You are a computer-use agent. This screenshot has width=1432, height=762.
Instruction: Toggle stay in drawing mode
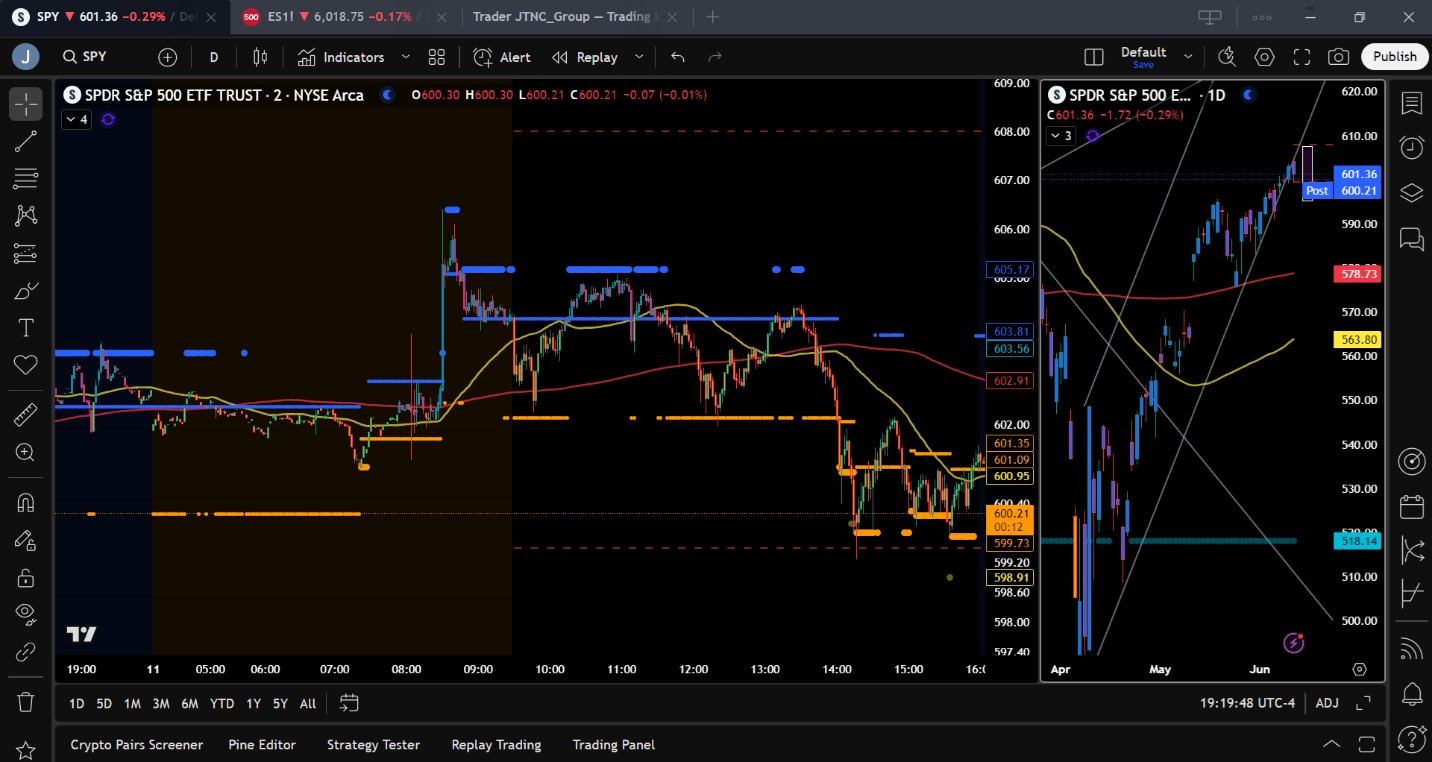point(26,541)
